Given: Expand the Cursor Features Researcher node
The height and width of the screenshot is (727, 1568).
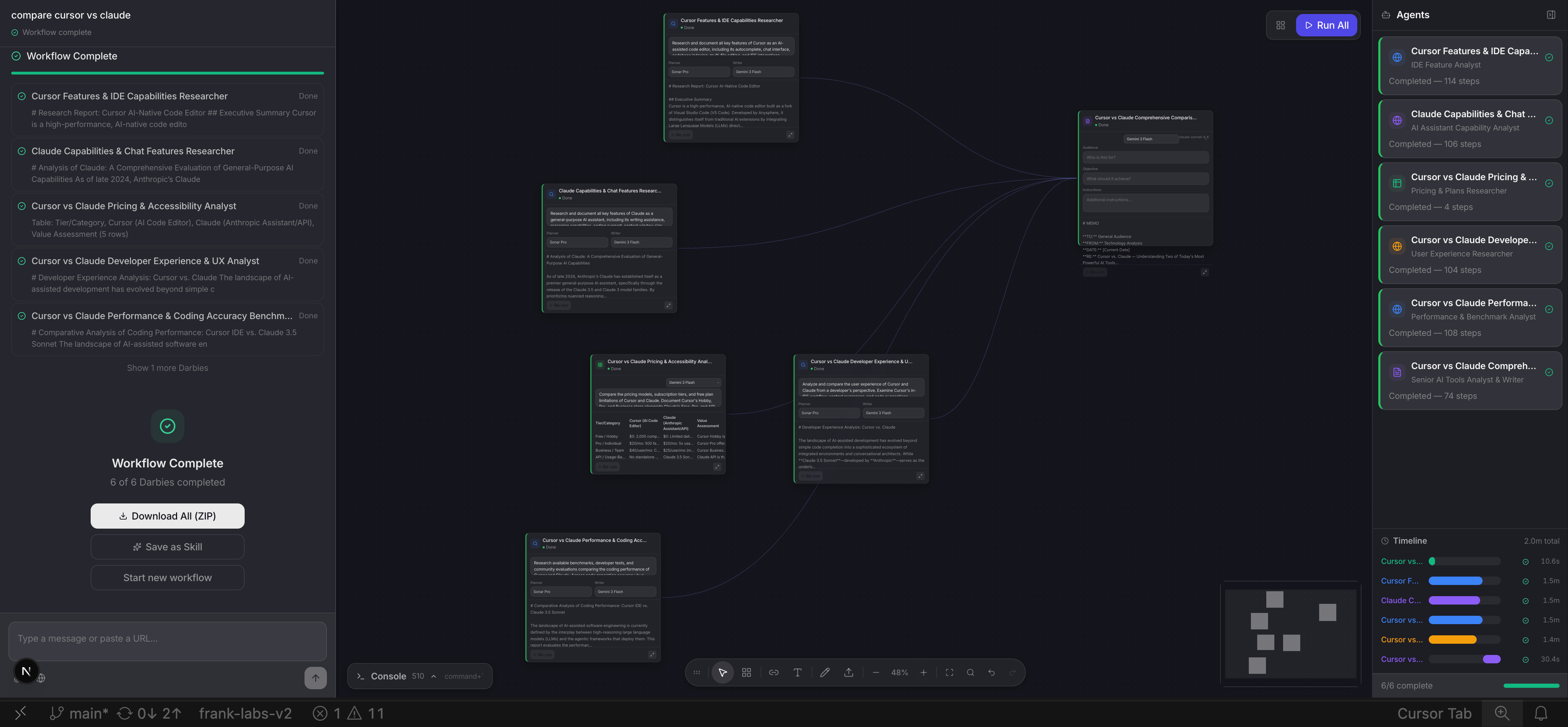Looking at the screenshot, I should pos(790,134).
